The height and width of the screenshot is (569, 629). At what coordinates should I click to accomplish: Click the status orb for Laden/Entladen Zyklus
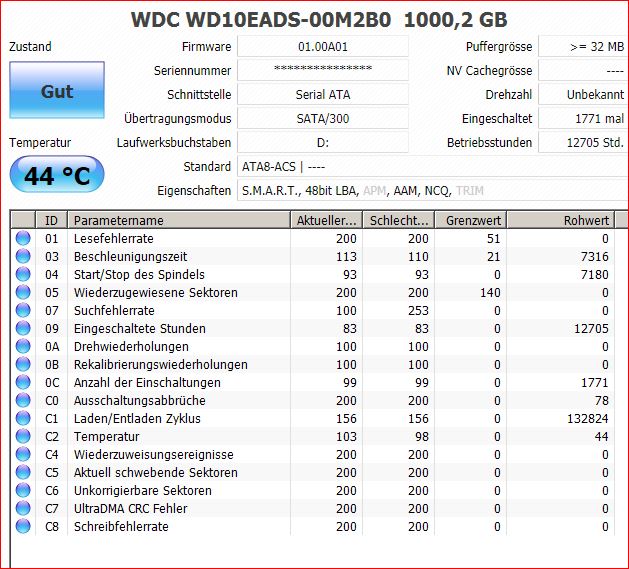tap(23, 418)
